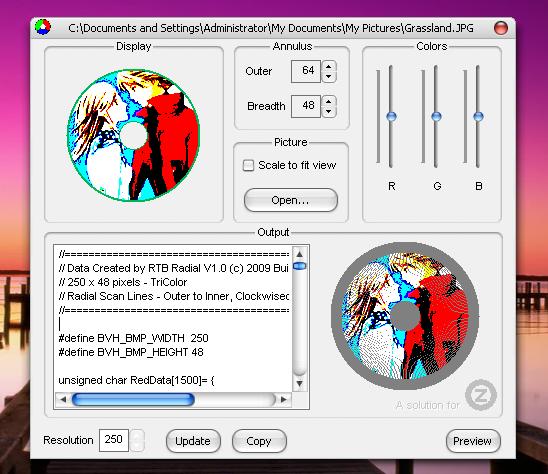548x474 pixels.
Task: Close the window with the red button
Action: point(500,28)
